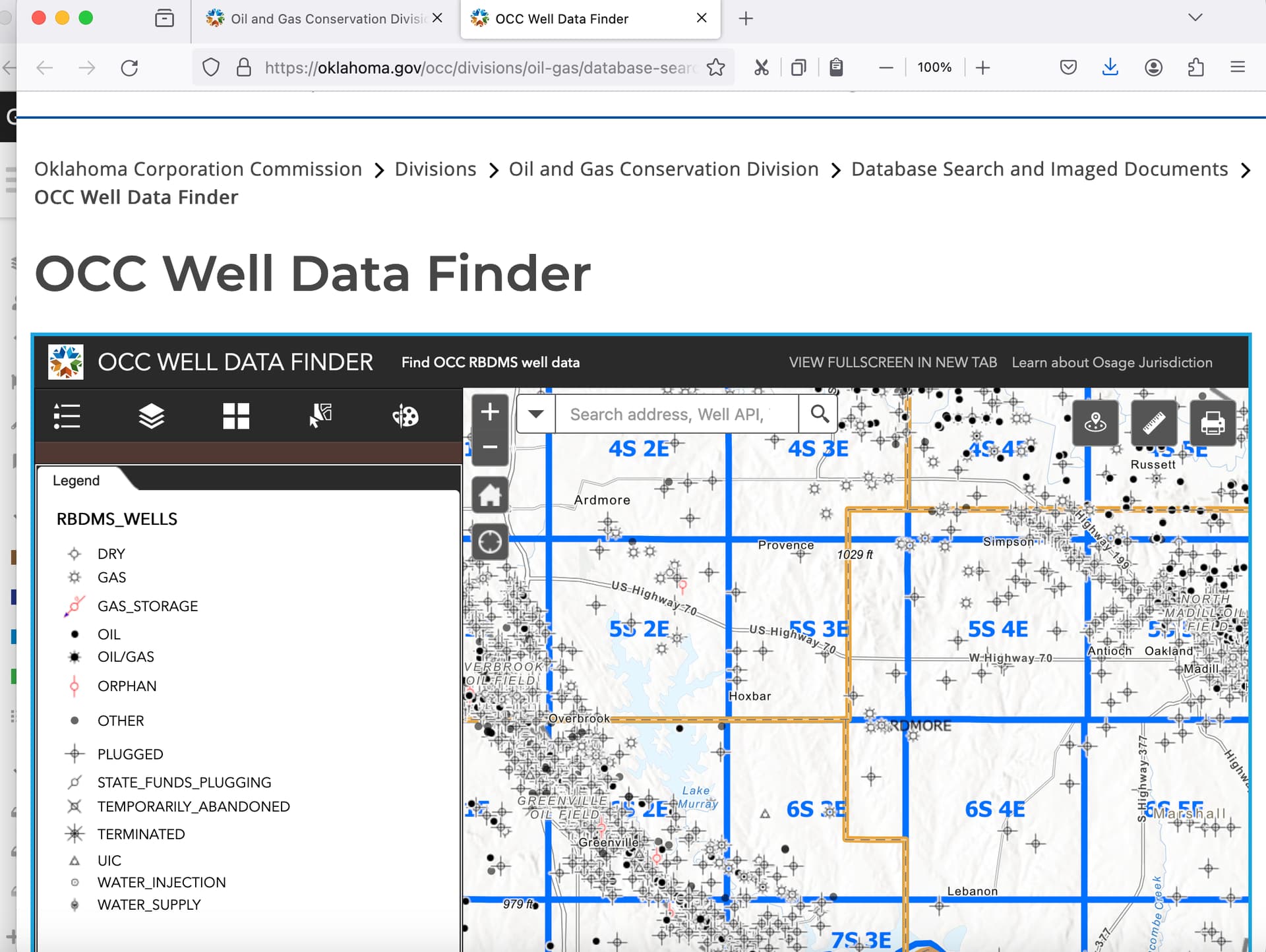Open VIEW FULLSCREEN IN NEW TAB link
This screenshot has width=1266, height=952.
893,362
